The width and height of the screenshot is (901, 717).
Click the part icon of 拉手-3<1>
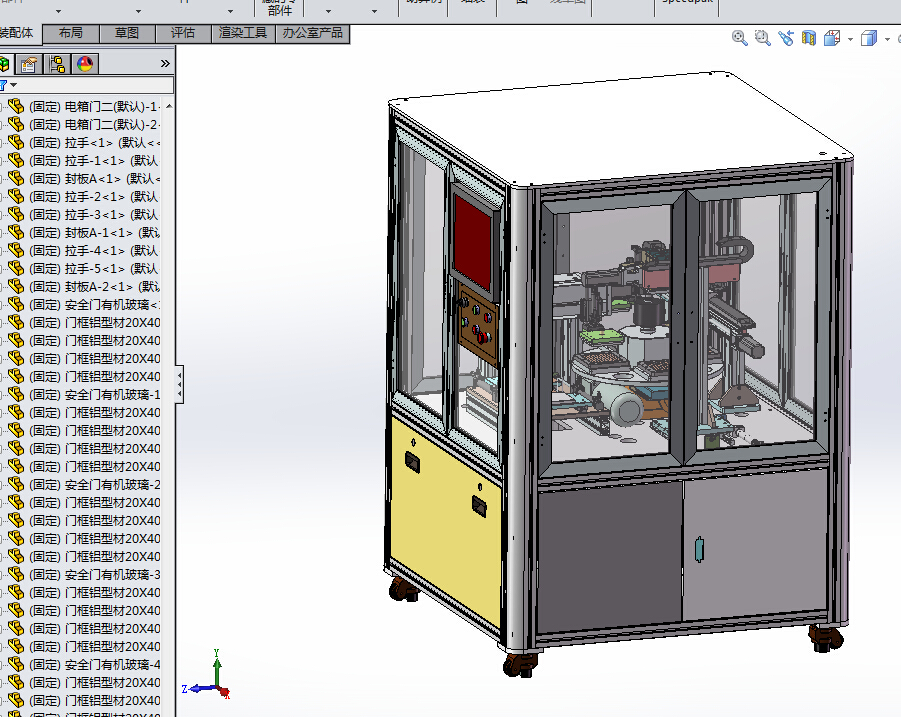[16, 214]
